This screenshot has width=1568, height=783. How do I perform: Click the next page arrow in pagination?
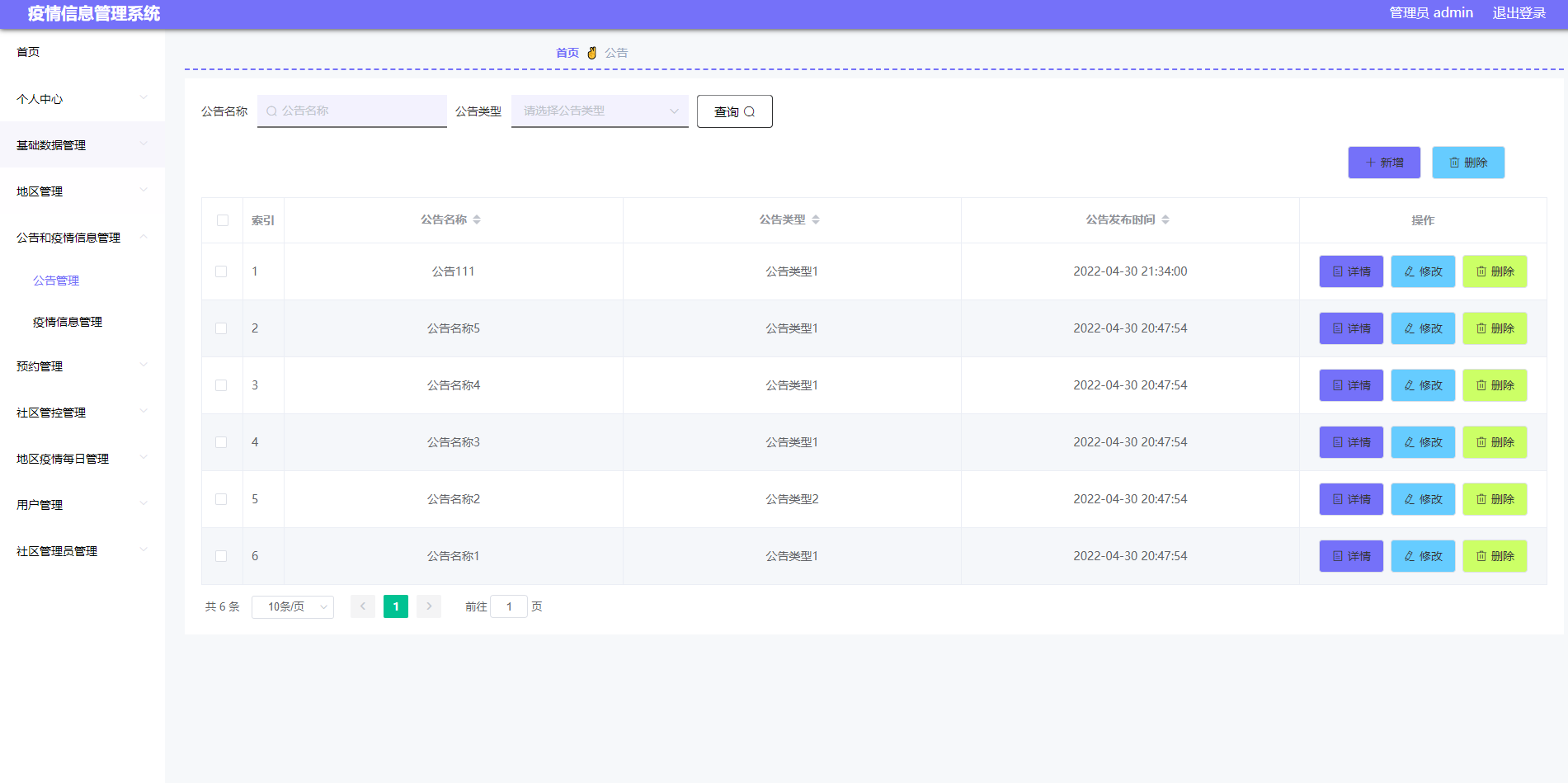click(429, 606)
